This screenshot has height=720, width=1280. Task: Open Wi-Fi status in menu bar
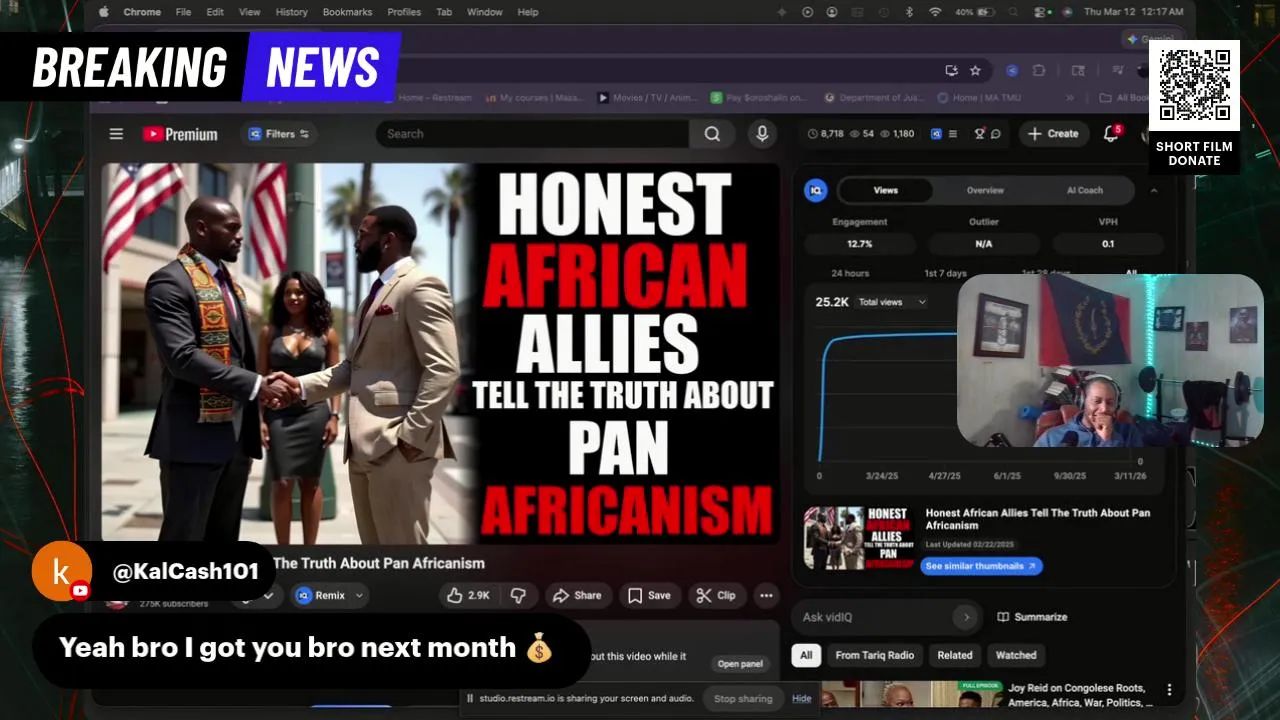pos(935,12)
